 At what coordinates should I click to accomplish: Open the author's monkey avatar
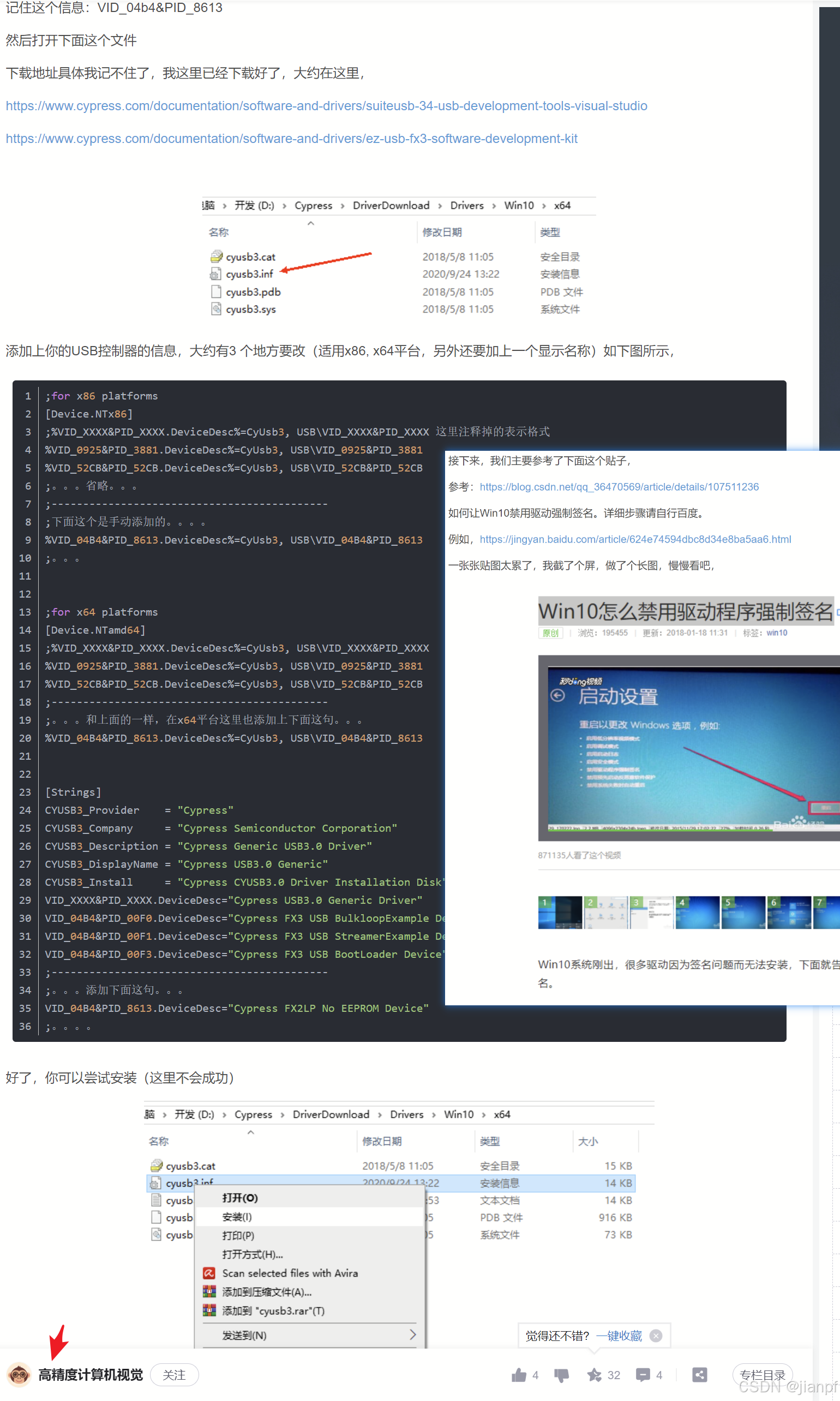(19, 1374)
